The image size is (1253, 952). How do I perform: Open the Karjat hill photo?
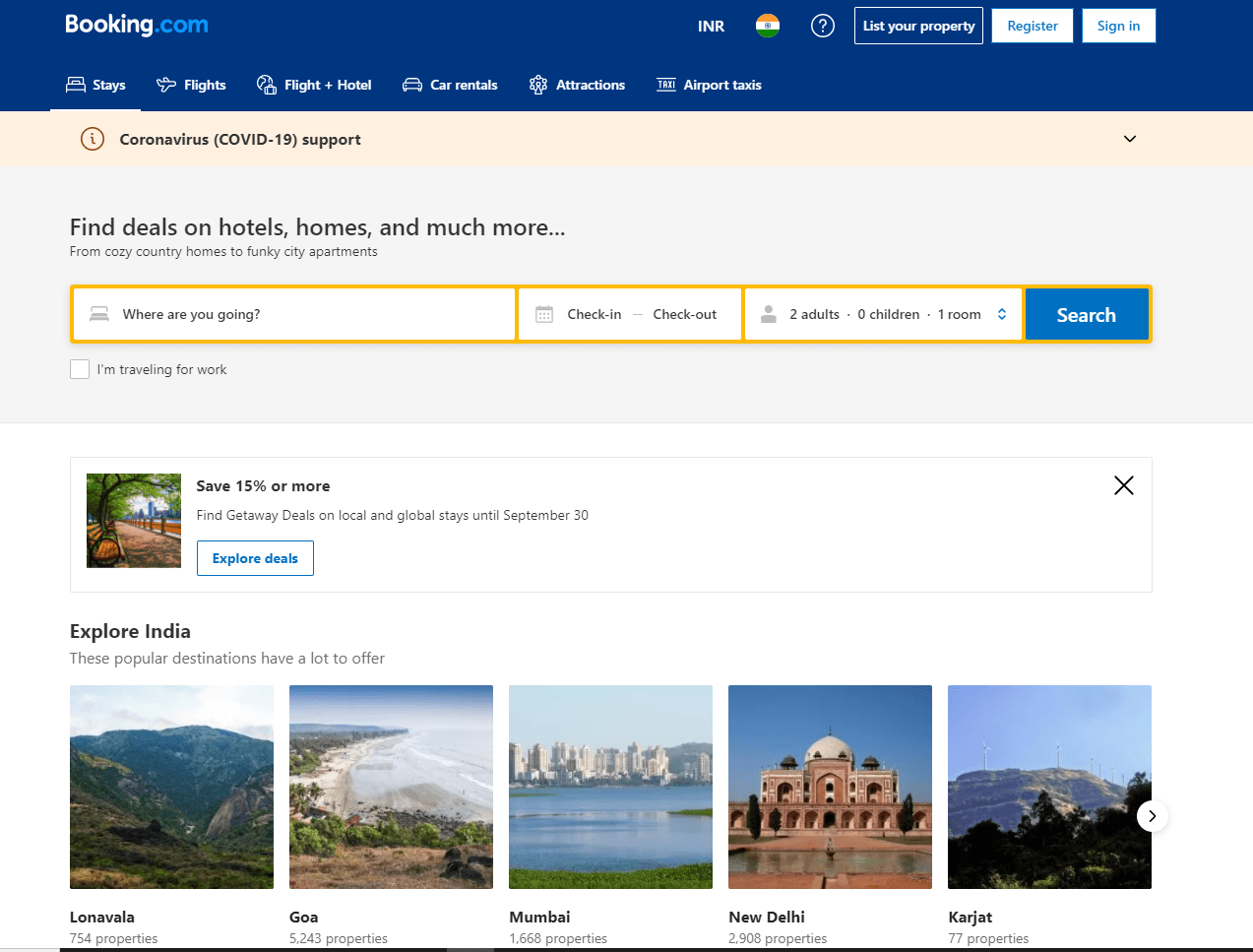tap(1049, 787)
